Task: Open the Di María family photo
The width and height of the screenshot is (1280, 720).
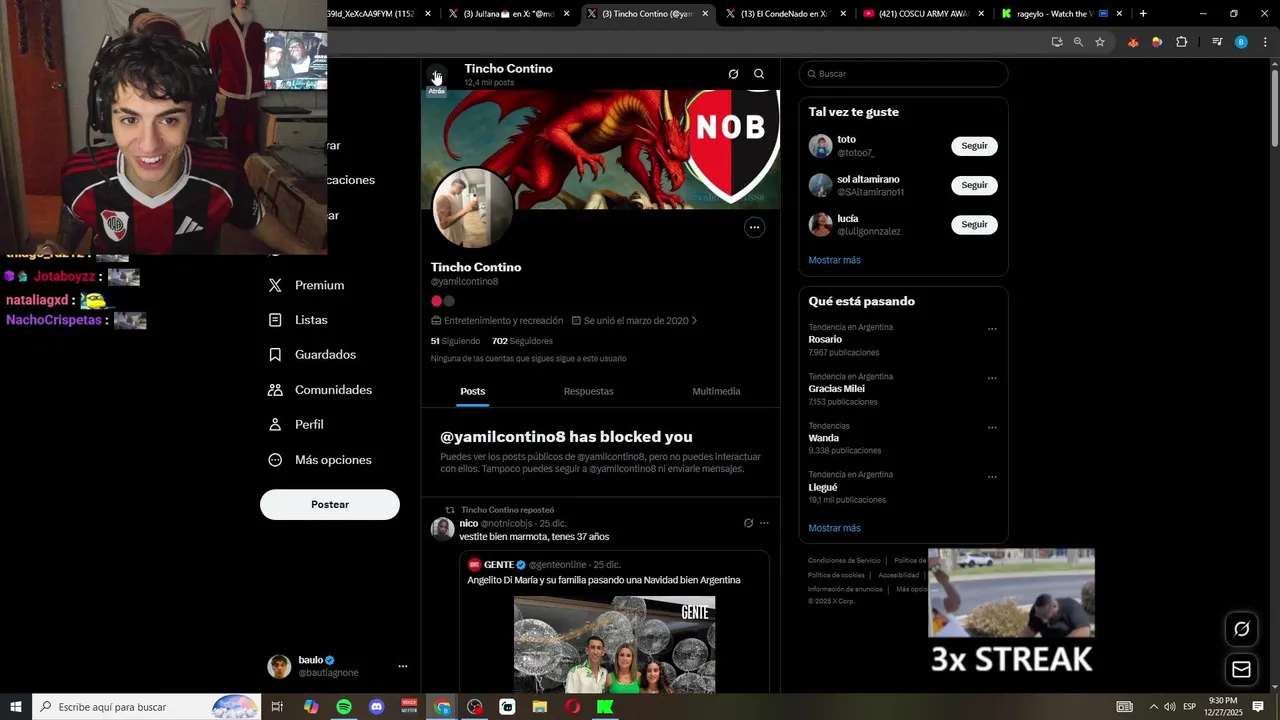Action: pos(614,645)
